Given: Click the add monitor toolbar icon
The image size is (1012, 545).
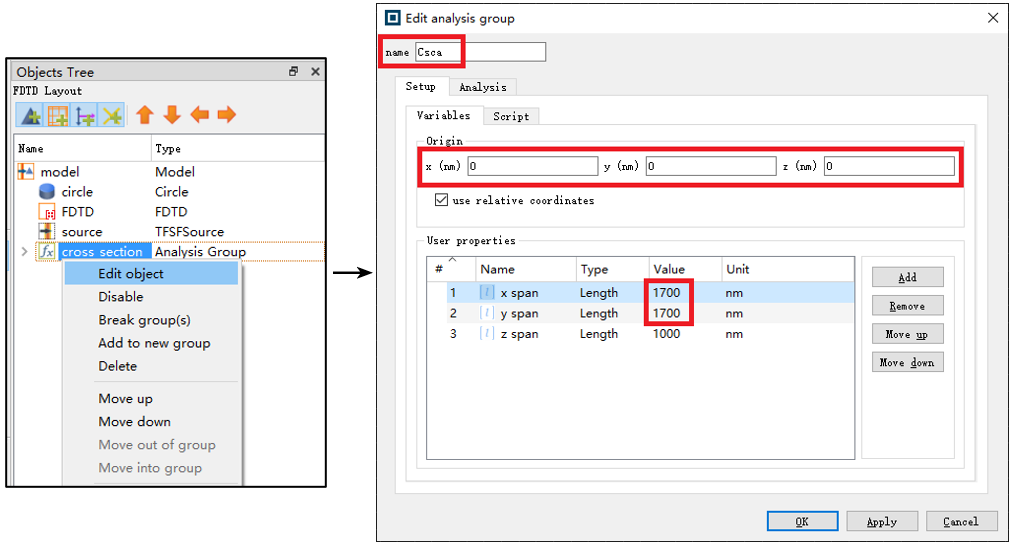Looking at the screenshot, I should 111,116.
